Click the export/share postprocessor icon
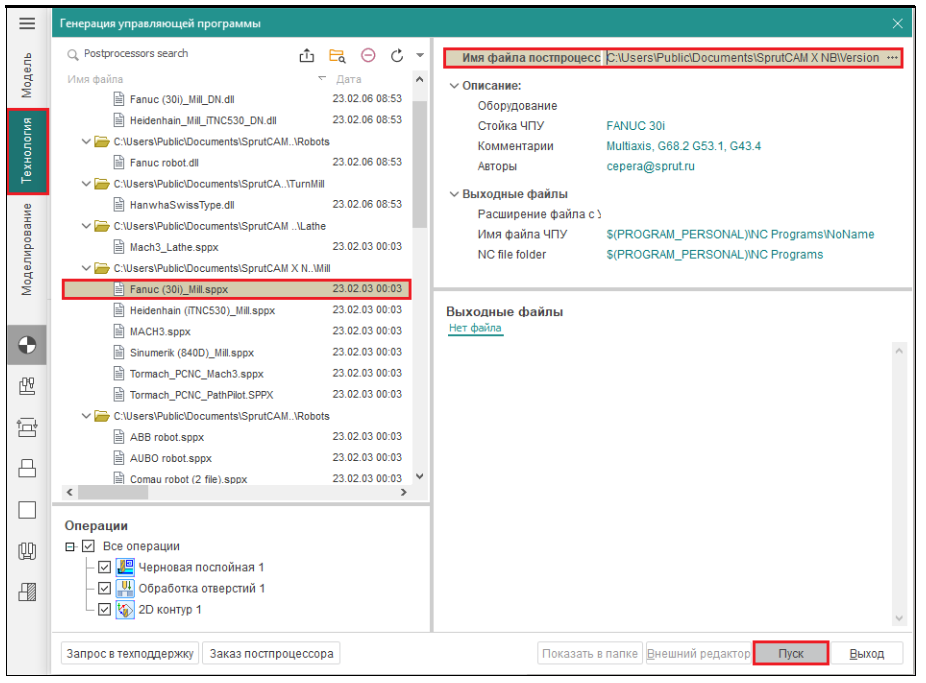This screenshot has height=683, width=926. (x=308, y=56)
